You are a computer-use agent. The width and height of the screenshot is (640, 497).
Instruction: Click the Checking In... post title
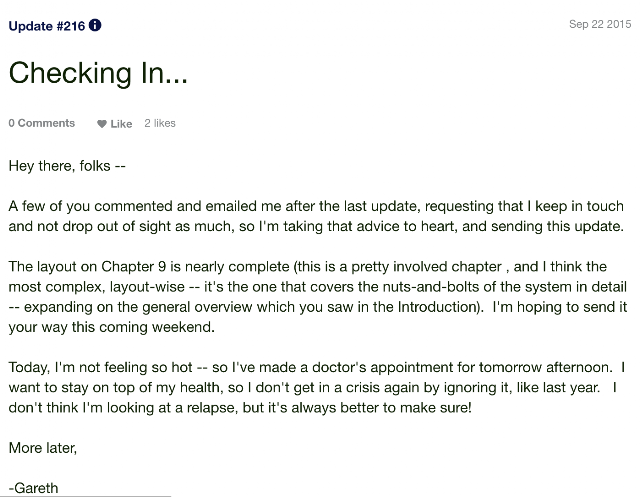click(98, 73)
